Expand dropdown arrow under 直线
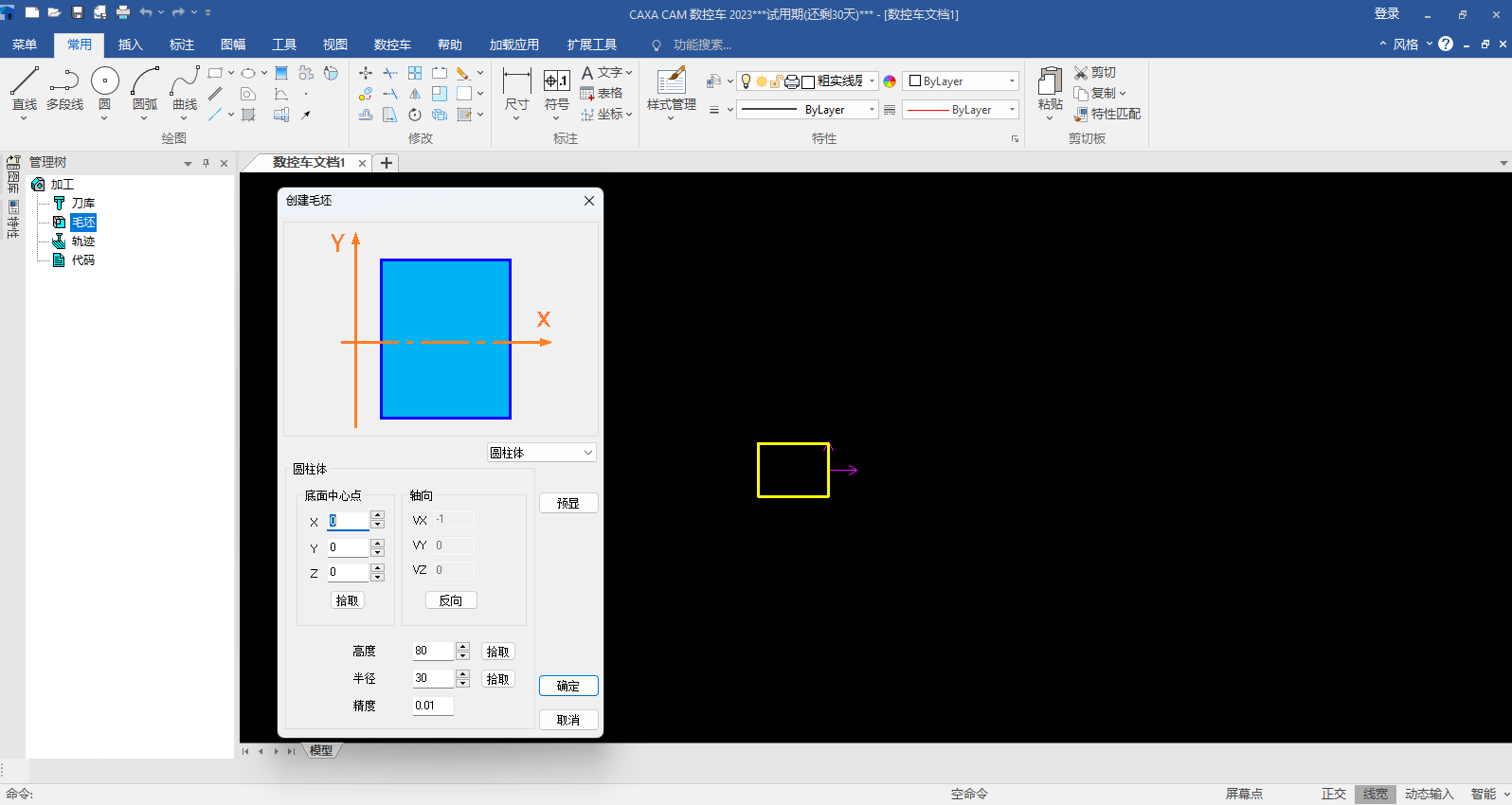Screen dimensions: 1512x805 tap(24, 118)
